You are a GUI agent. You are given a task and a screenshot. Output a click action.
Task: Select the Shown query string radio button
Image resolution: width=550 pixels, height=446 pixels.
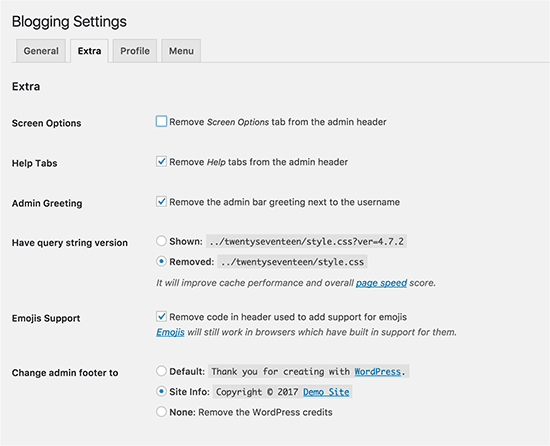tap(161, 241)
